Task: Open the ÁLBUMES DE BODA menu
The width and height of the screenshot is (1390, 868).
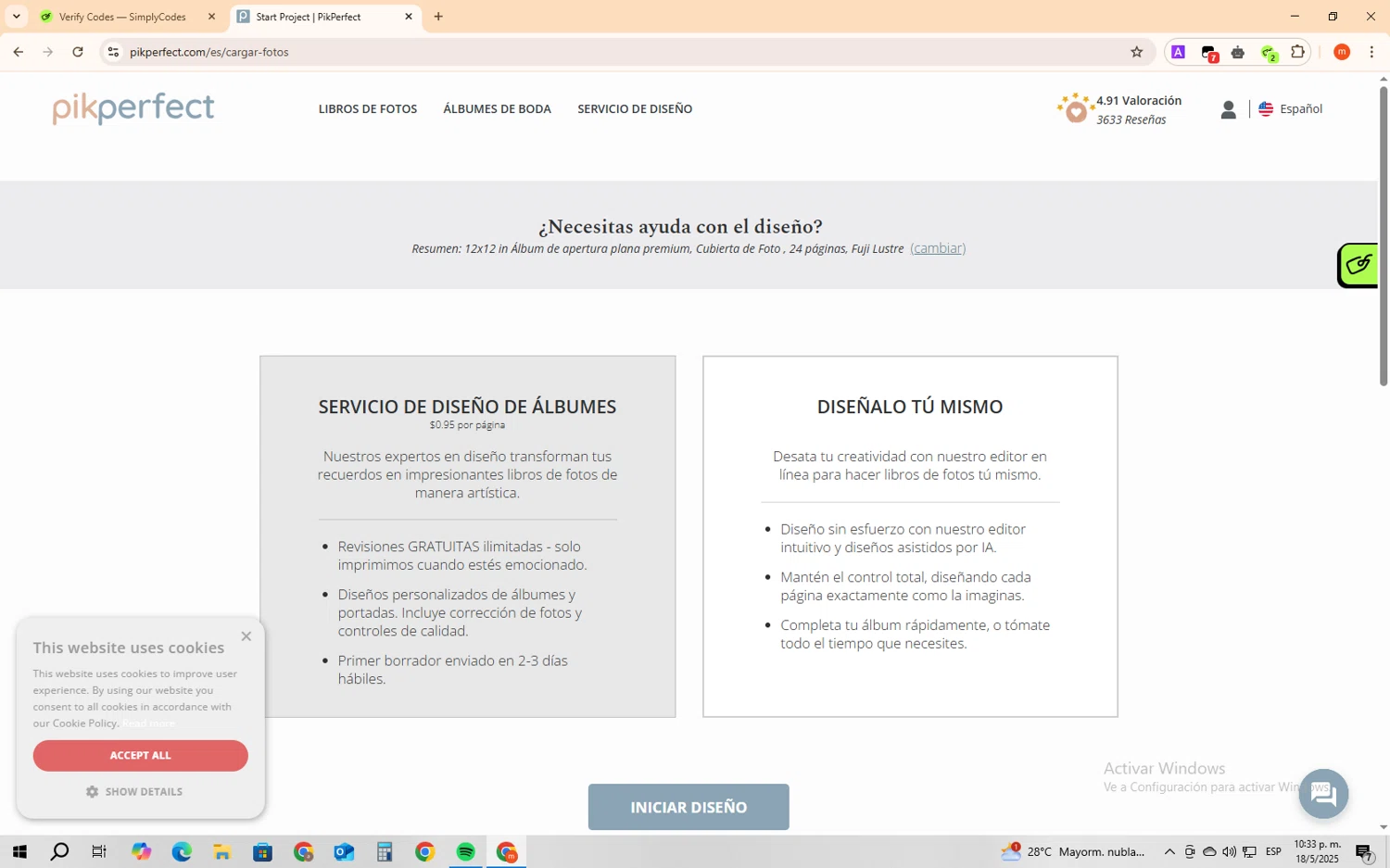Action: point(497,109)
